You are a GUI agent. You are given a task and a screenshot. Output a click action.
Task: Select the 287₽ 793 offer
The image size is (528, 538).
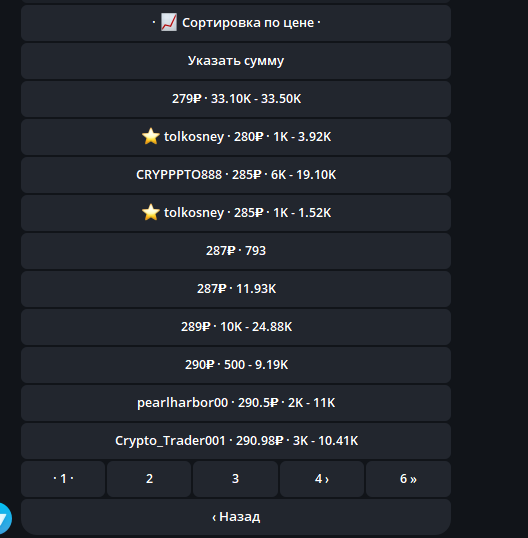pyautogui.click(x=236, y=251)
